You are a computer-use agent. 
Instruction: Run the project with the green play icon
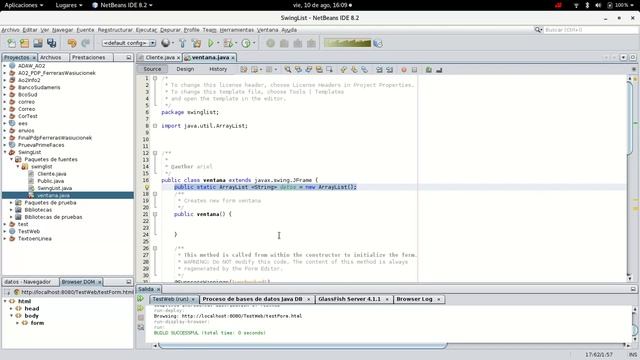click(211, 43)
